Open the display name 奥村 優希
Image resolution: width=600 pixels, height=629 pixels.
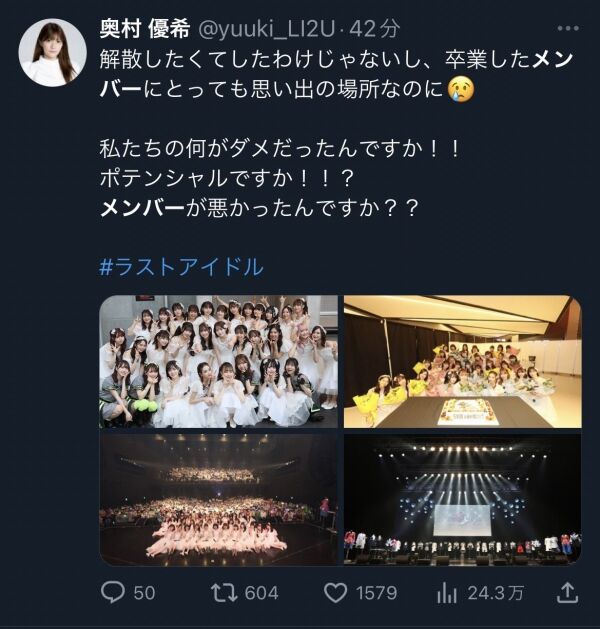click(145, 29)
